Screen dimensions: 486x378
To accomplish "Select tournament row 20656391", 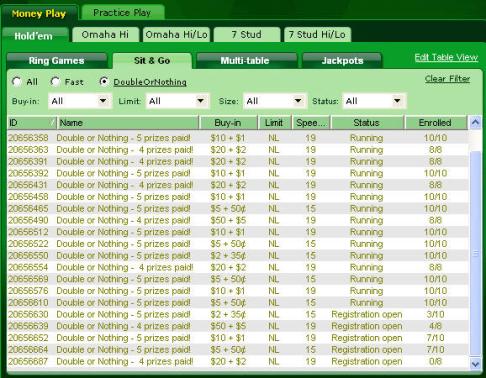I will pyautogui.click(x=237, y=161).
